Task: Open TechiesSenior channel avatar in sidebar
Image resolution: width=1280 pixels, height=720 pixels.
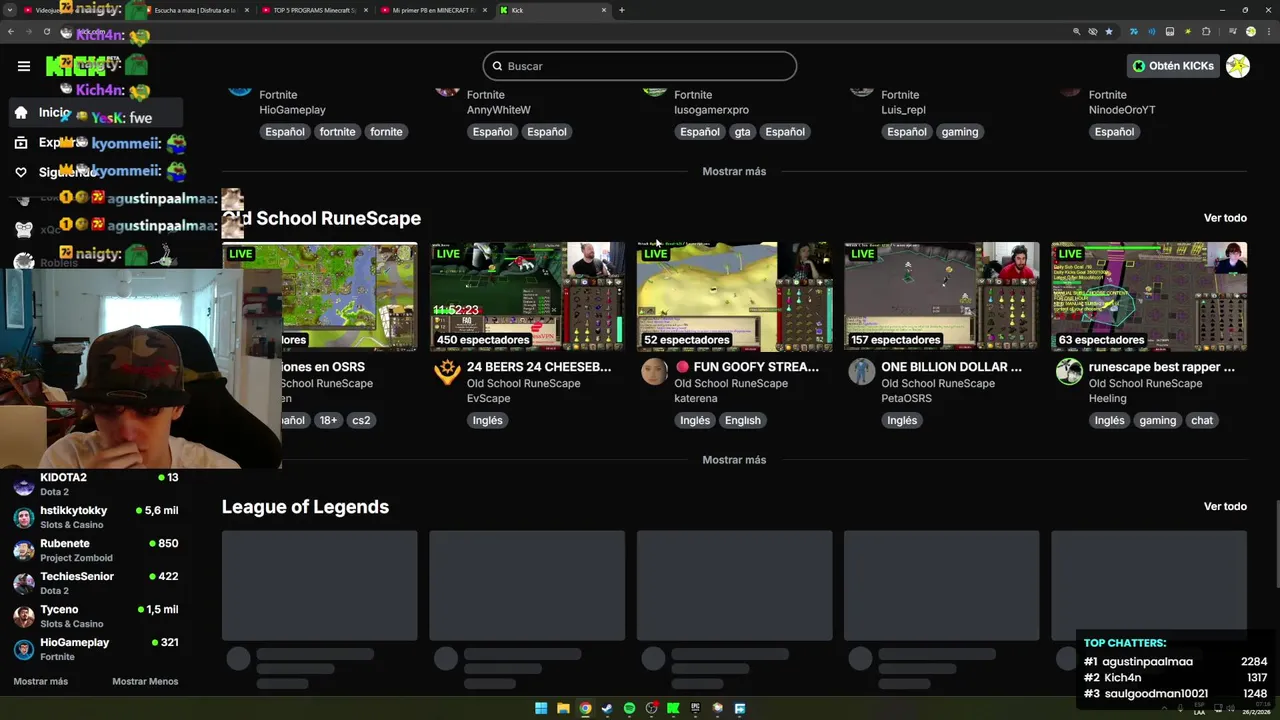Action: [x=24, y=584]
